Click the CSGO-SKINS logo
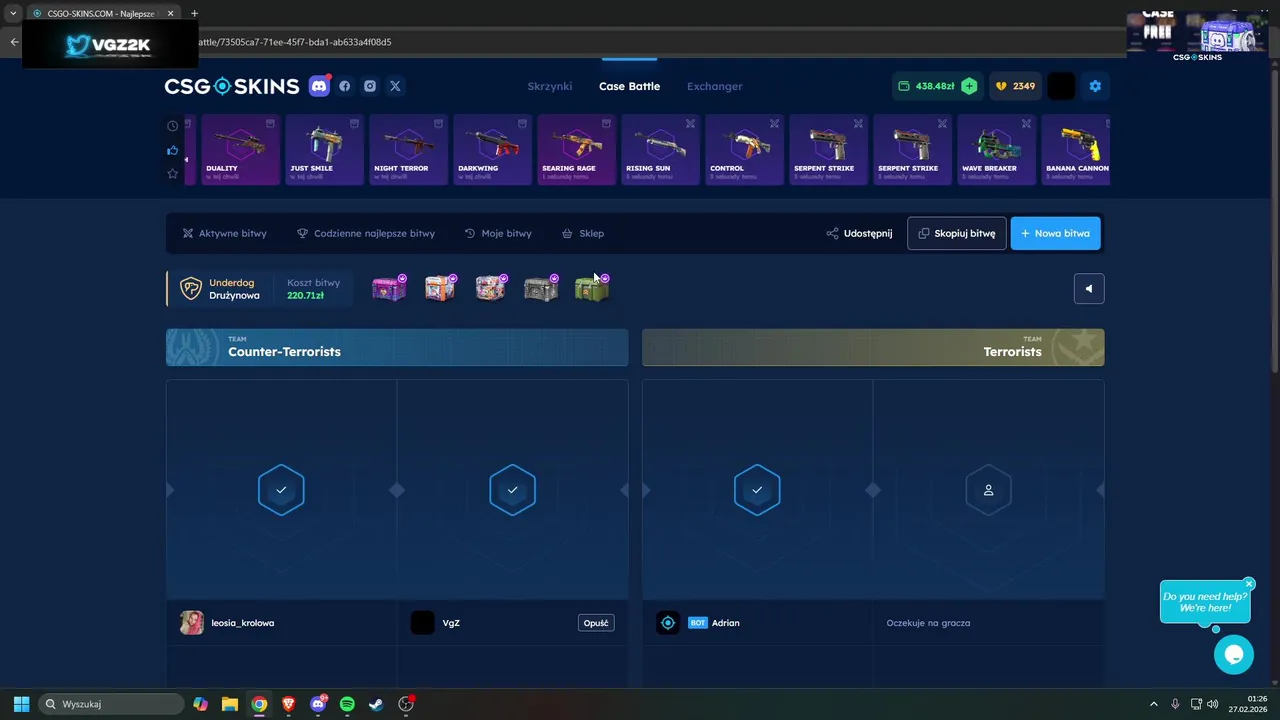This screenshot has width=1280, height=720. pos(232,86)
